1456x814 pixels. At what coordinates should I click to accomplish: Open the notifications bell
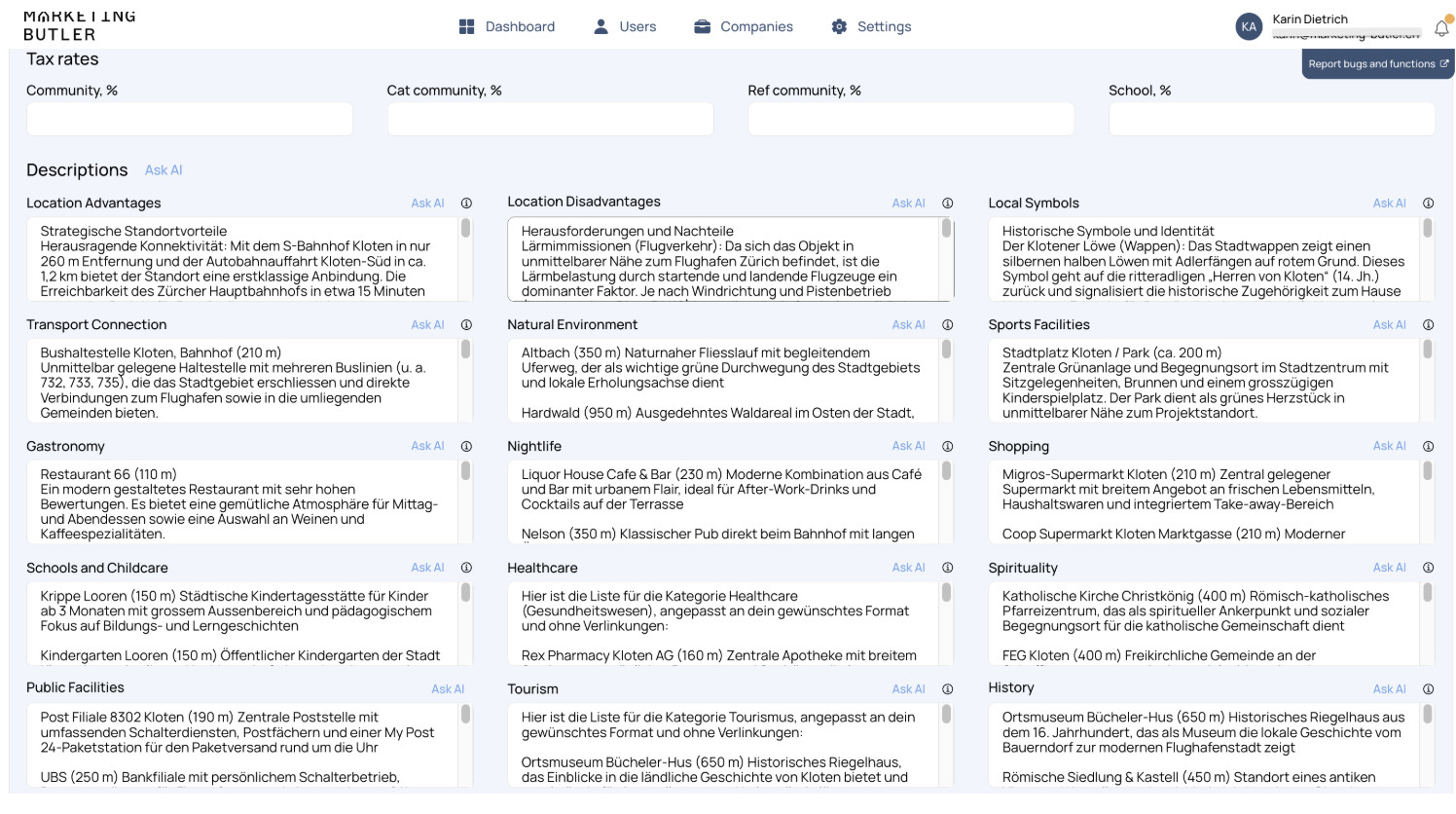click(x=1441, y=27)
